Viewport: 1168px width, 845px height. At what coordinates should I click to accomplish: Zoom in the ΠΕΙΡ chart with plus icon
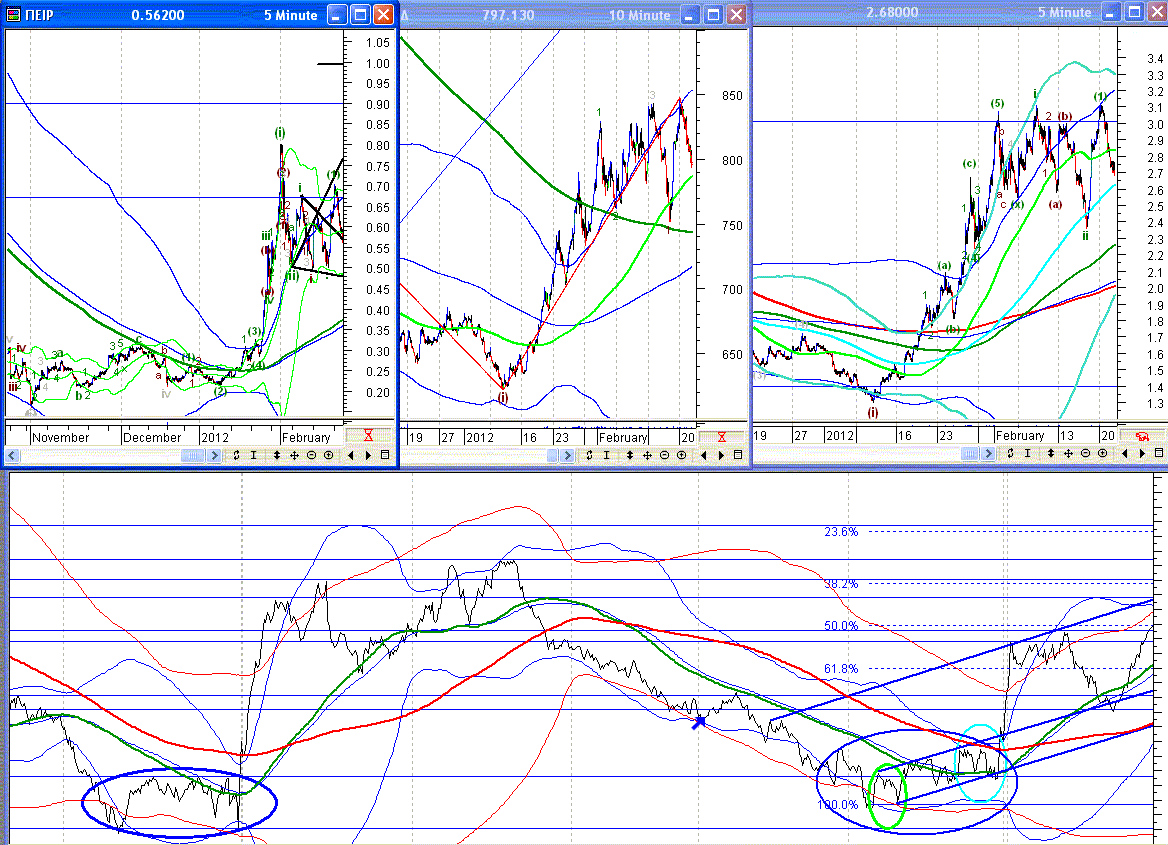328,455
